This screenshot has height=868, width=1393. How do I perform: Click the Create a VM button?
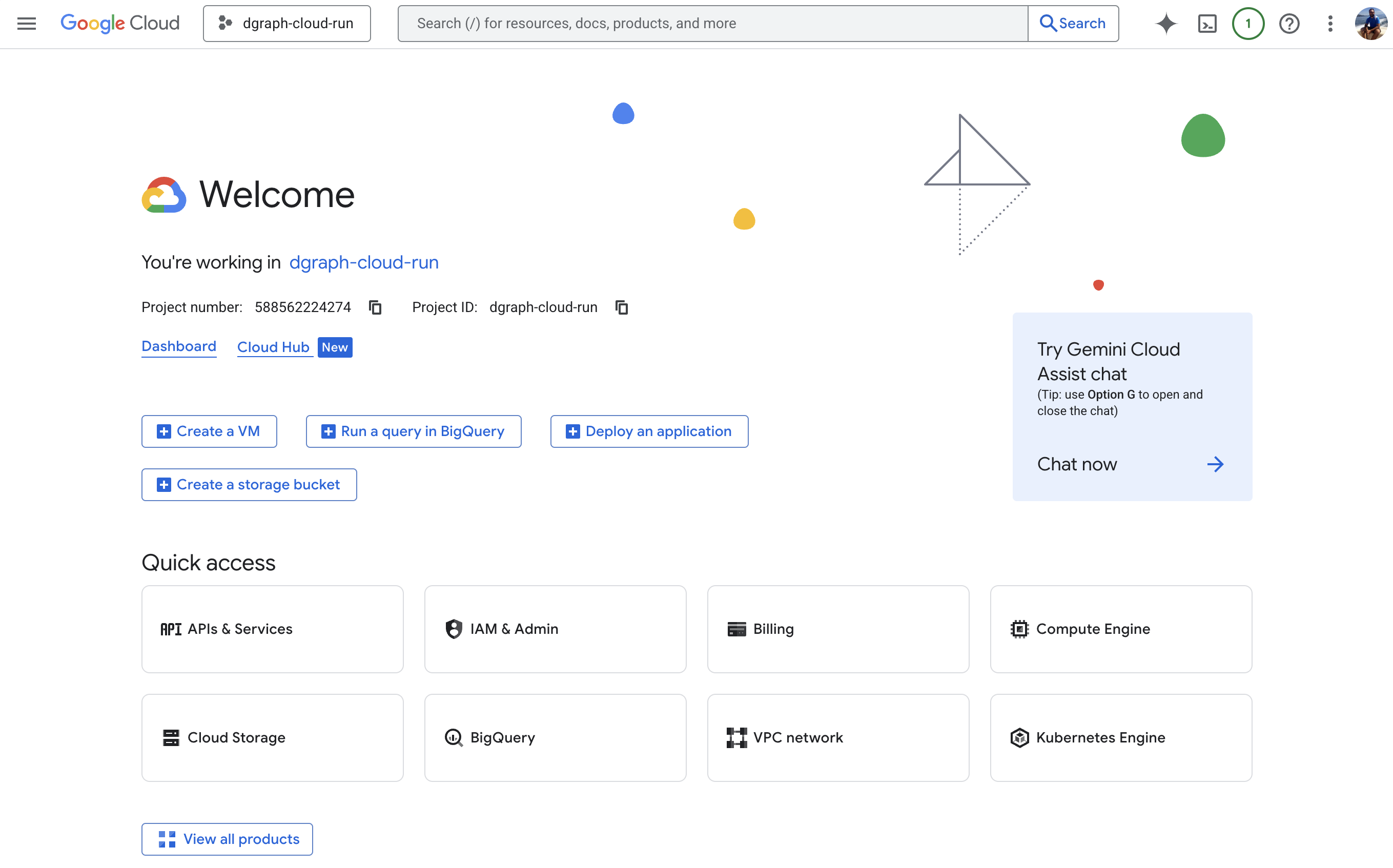(209, 431)
